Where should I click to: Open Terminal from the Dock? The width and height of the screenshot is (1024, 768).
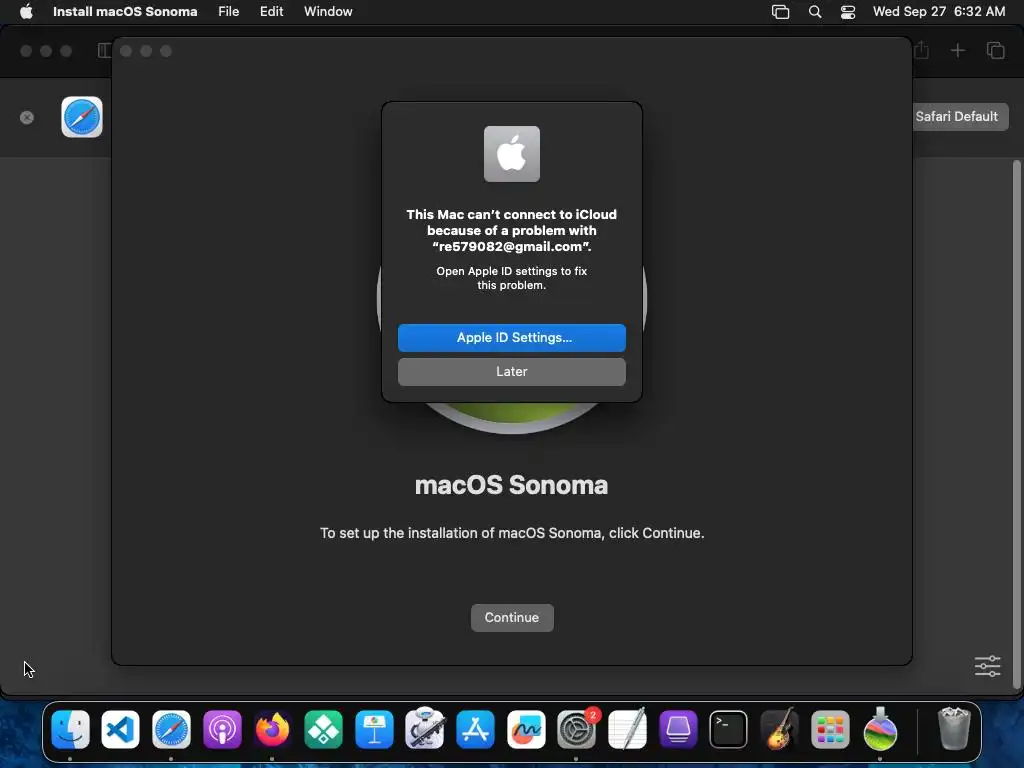coord(728,729)
